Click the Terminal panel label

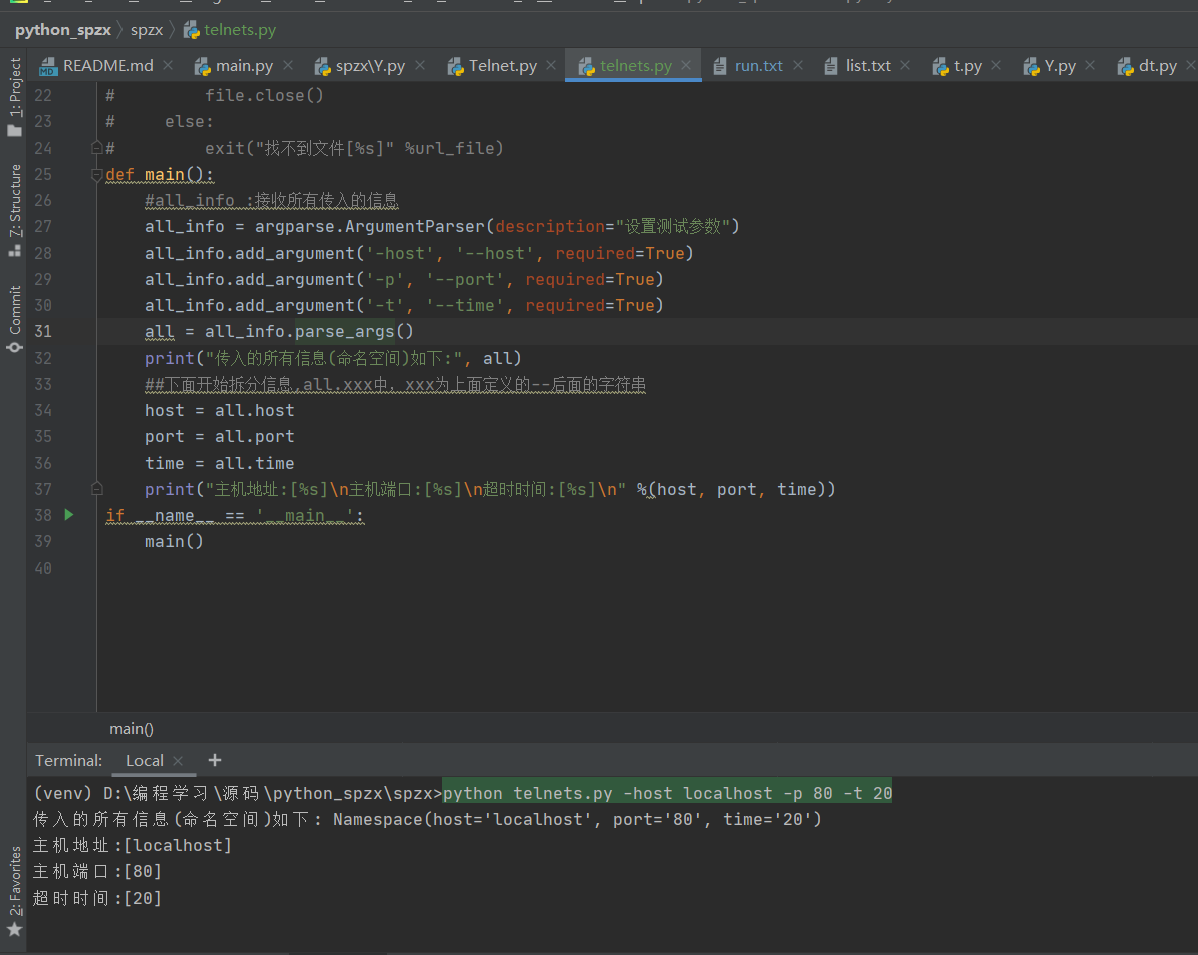69,761
